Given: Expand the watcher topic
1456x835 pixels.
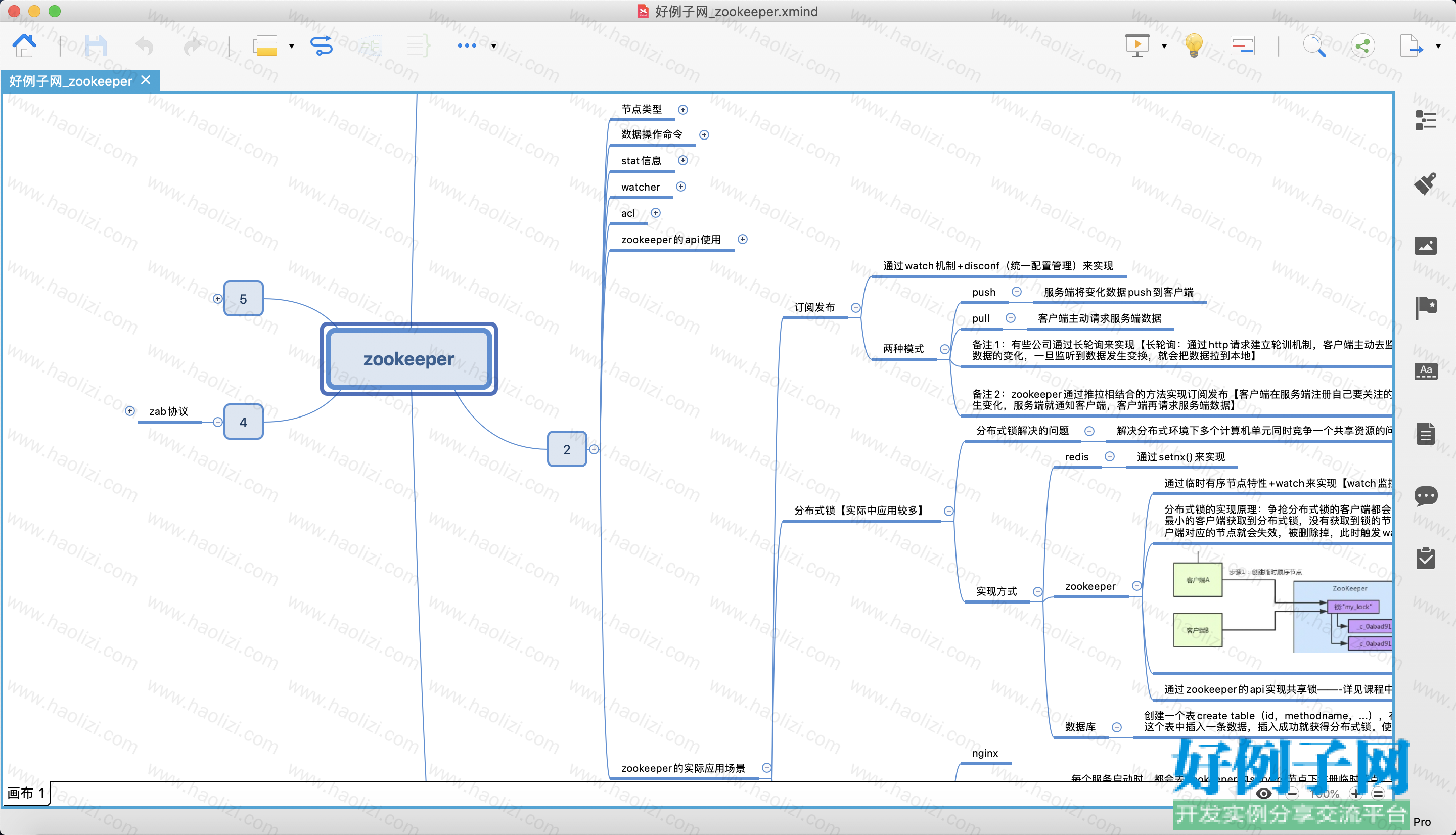Looking at the screenshot, I should (x=680, y=187).
